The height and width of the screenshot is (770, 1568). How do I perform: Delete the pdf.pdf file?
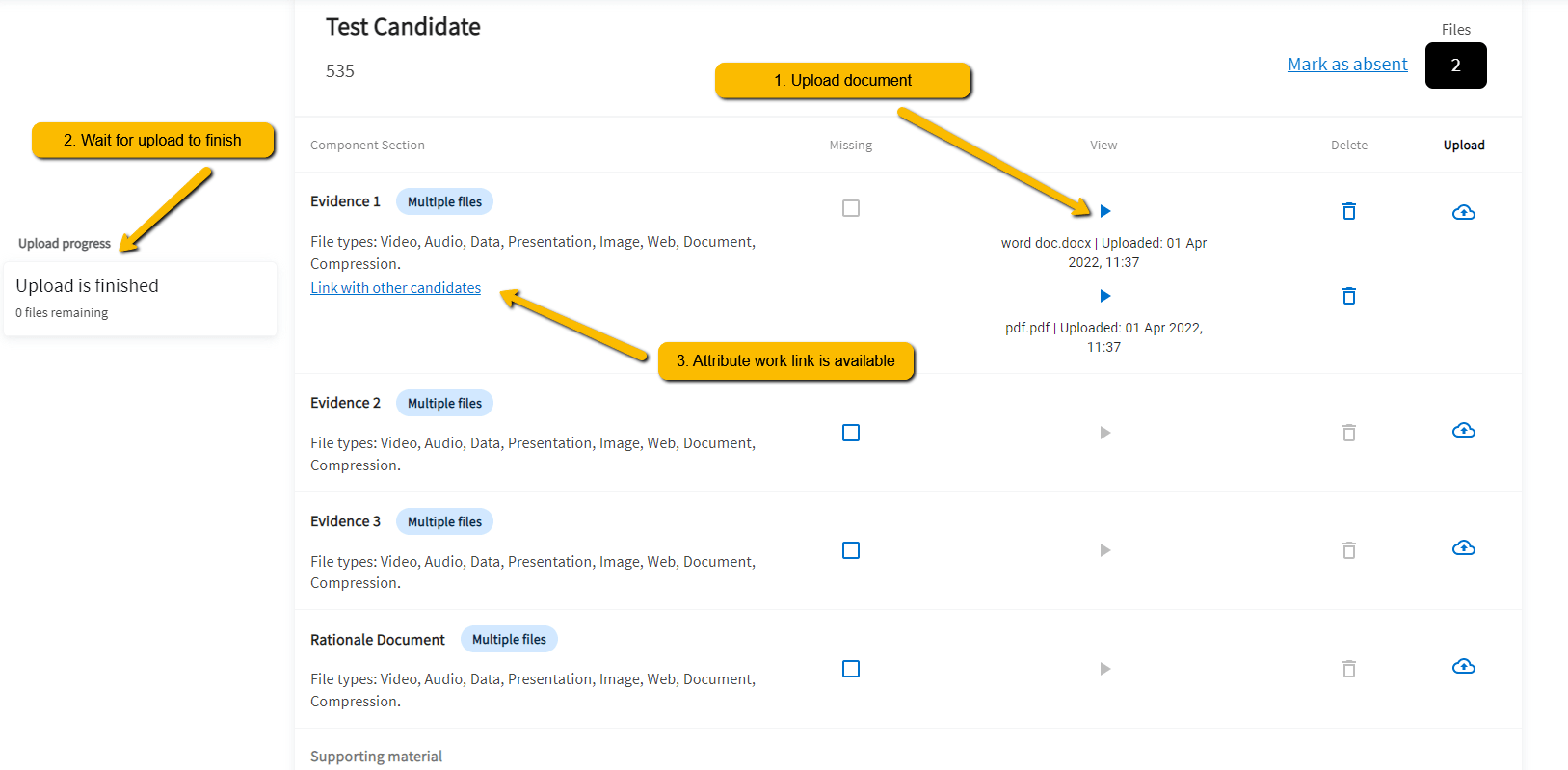(x=1349, y=296)
